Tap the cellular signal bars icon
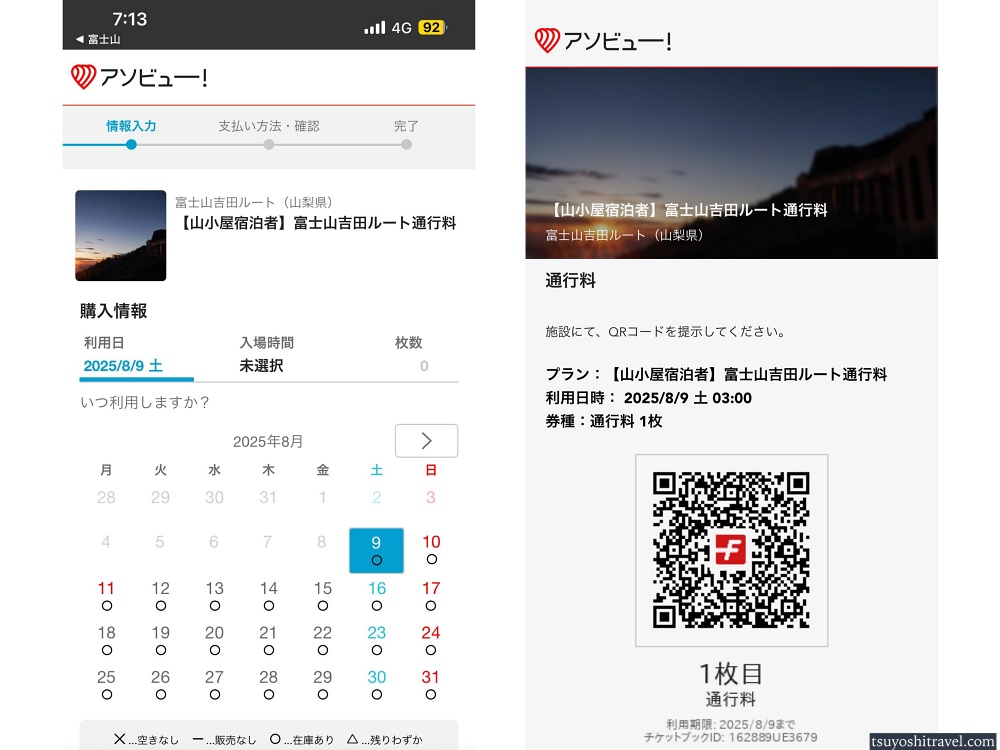 375,27
